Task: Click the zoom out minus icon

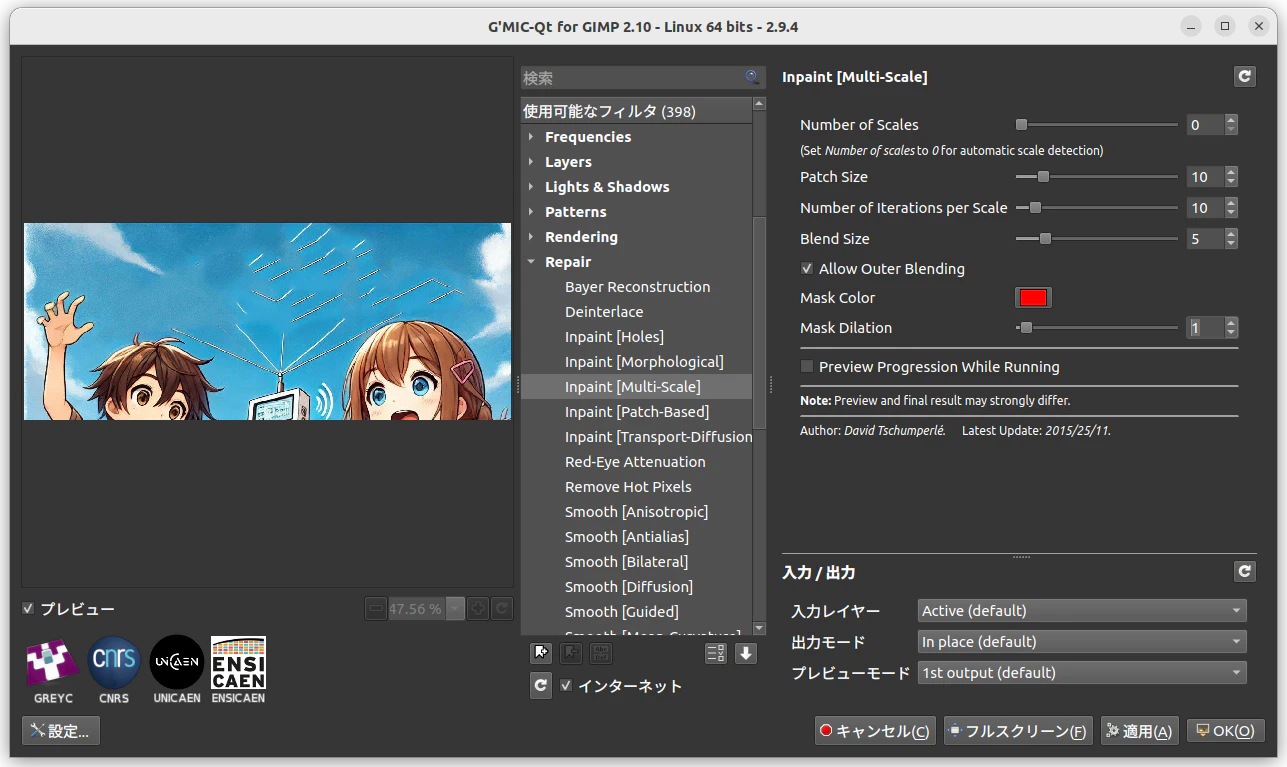Action: (376, 608)
